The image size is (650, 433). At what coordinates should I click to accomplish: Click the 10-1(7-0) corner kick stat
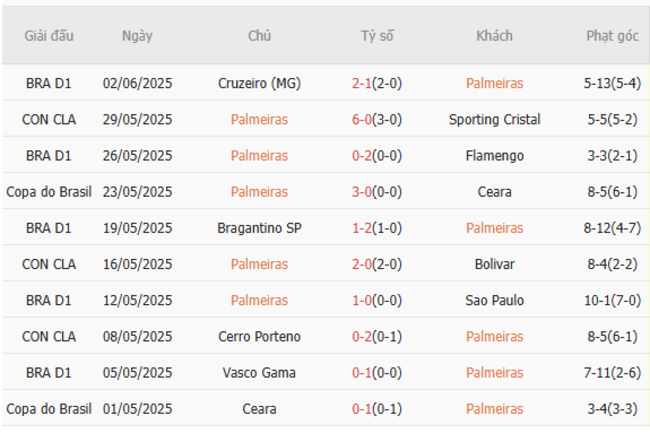(612, 300)
